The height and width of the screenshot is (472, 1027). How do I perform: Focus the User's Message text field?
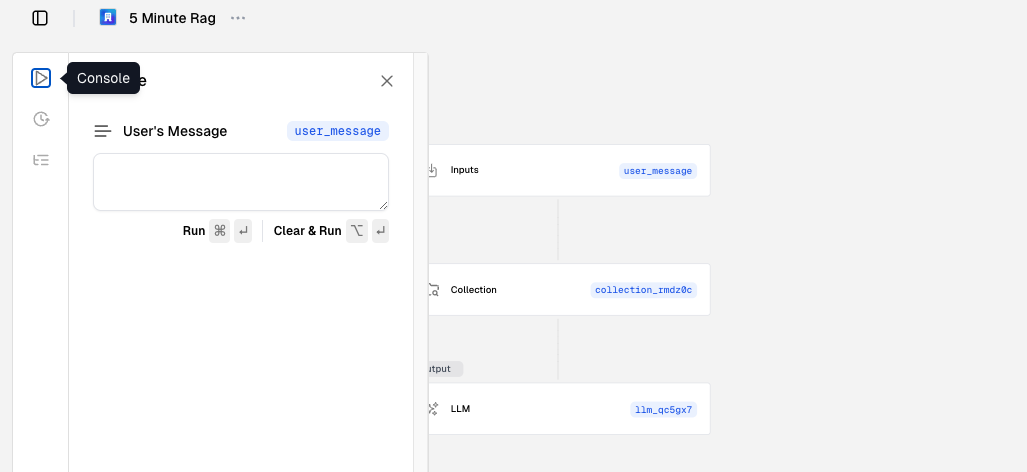(240, 182)
